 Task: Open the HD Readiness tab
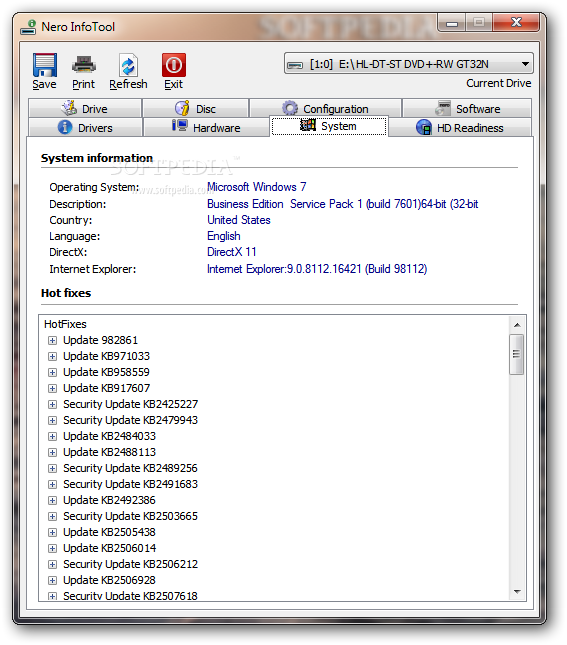(x=460, y=128)
